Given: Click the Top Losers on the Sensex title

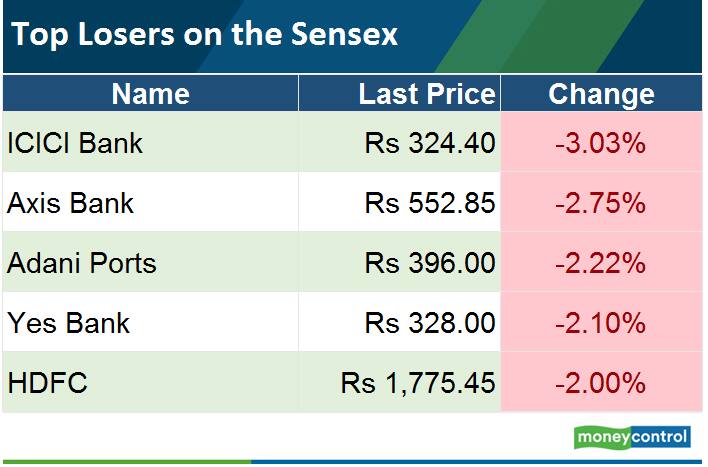Looking at the screenshot, I should coord(204,35).
